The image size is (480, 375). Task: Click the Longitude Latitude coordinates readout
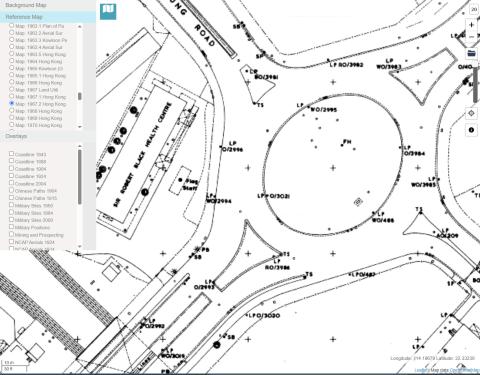[x=433, y=358]
